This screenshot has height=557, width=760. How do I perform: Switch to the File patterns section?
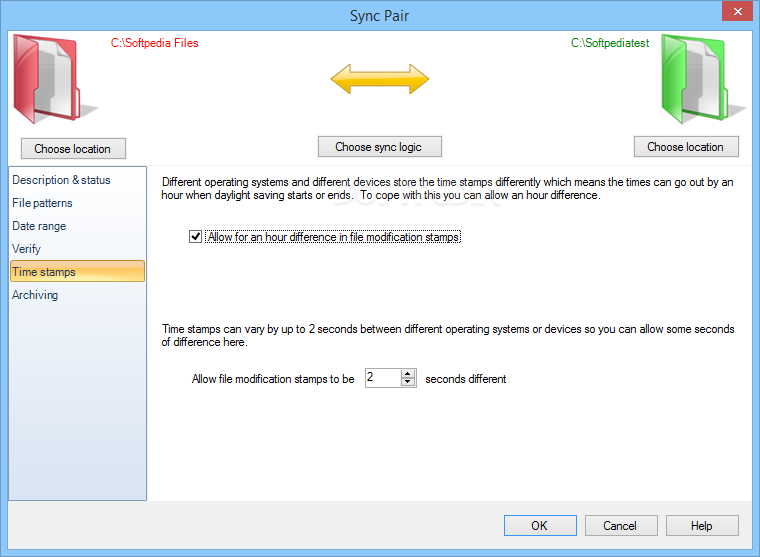point(77,203)
